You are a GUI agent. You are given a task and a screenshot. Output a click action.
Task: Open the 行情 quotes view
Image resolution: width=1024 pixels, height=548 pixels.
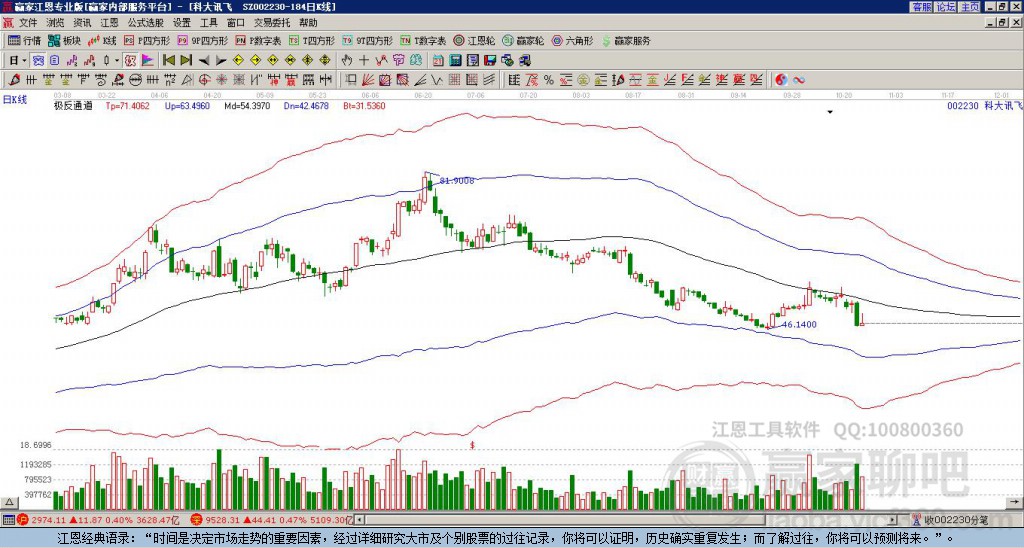tap(24, 40)
